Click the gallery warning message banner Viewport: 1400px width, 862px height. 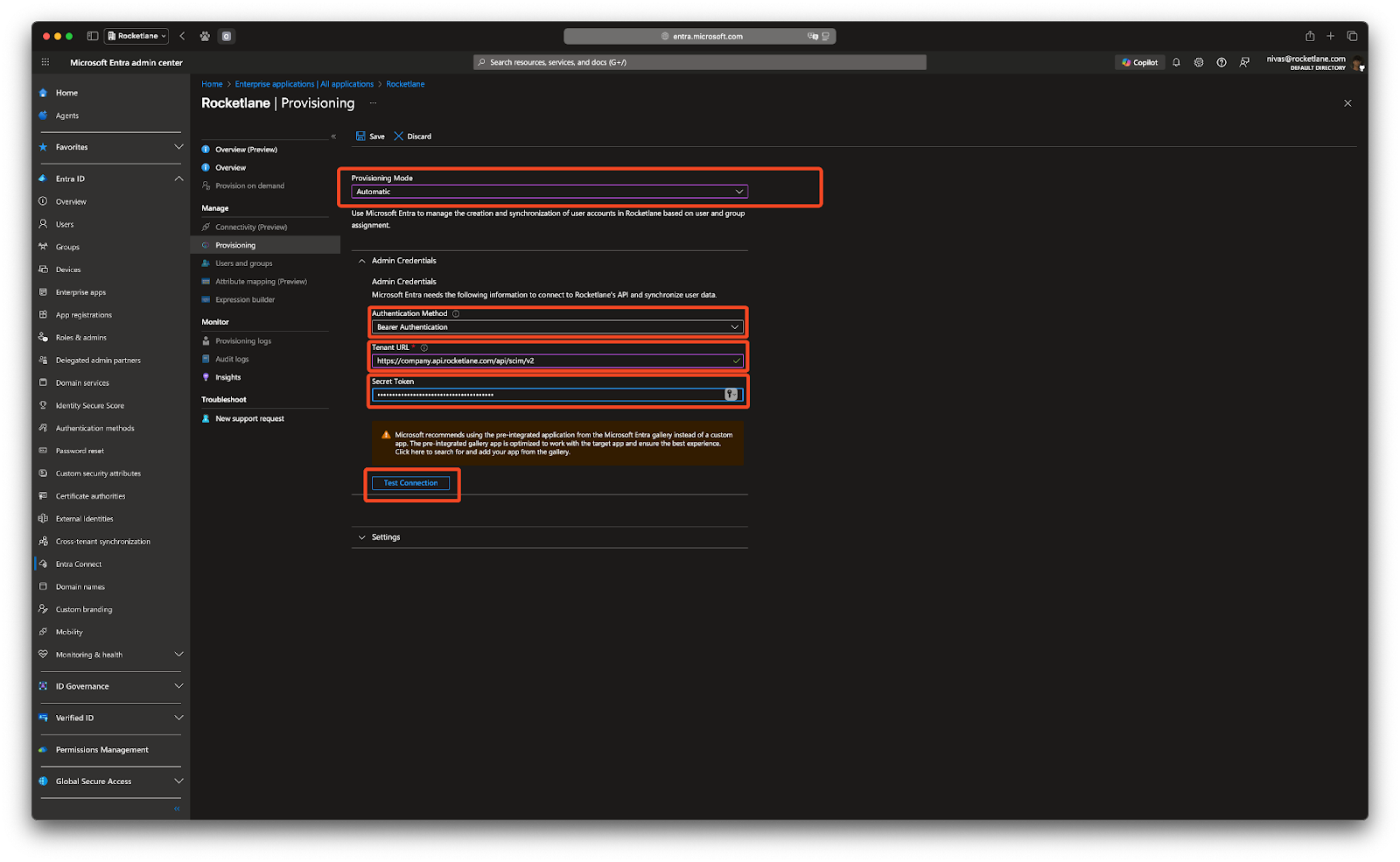point(557,444)
